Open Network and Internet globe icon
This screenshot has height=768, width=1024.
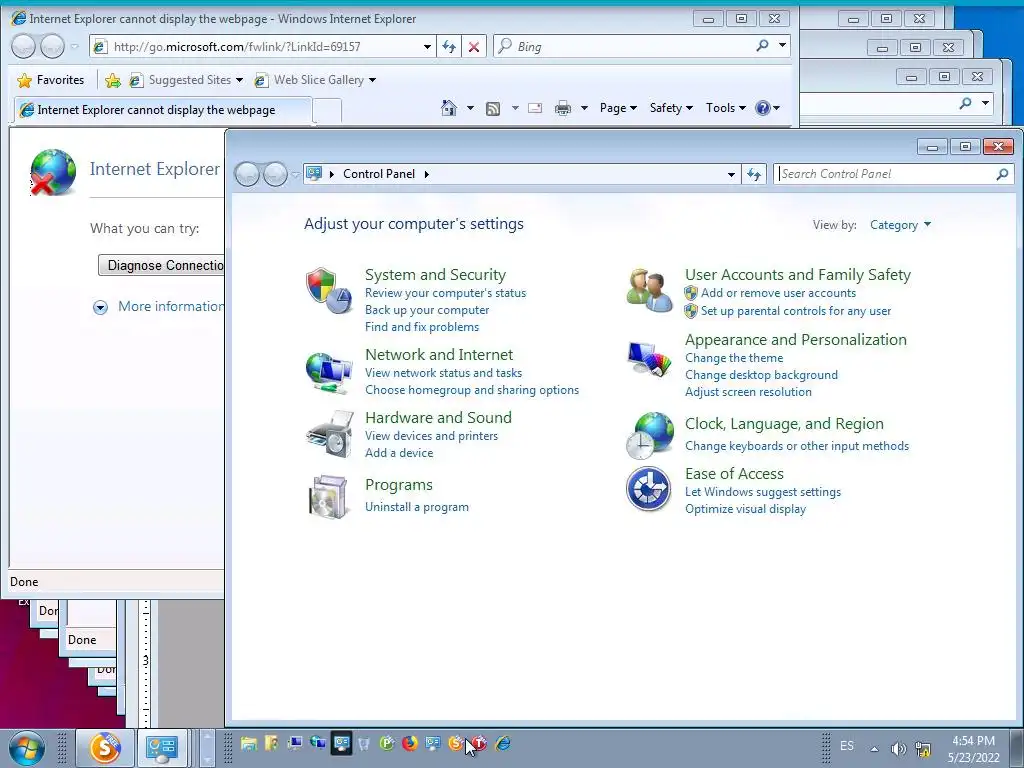(x=329, y=373)
